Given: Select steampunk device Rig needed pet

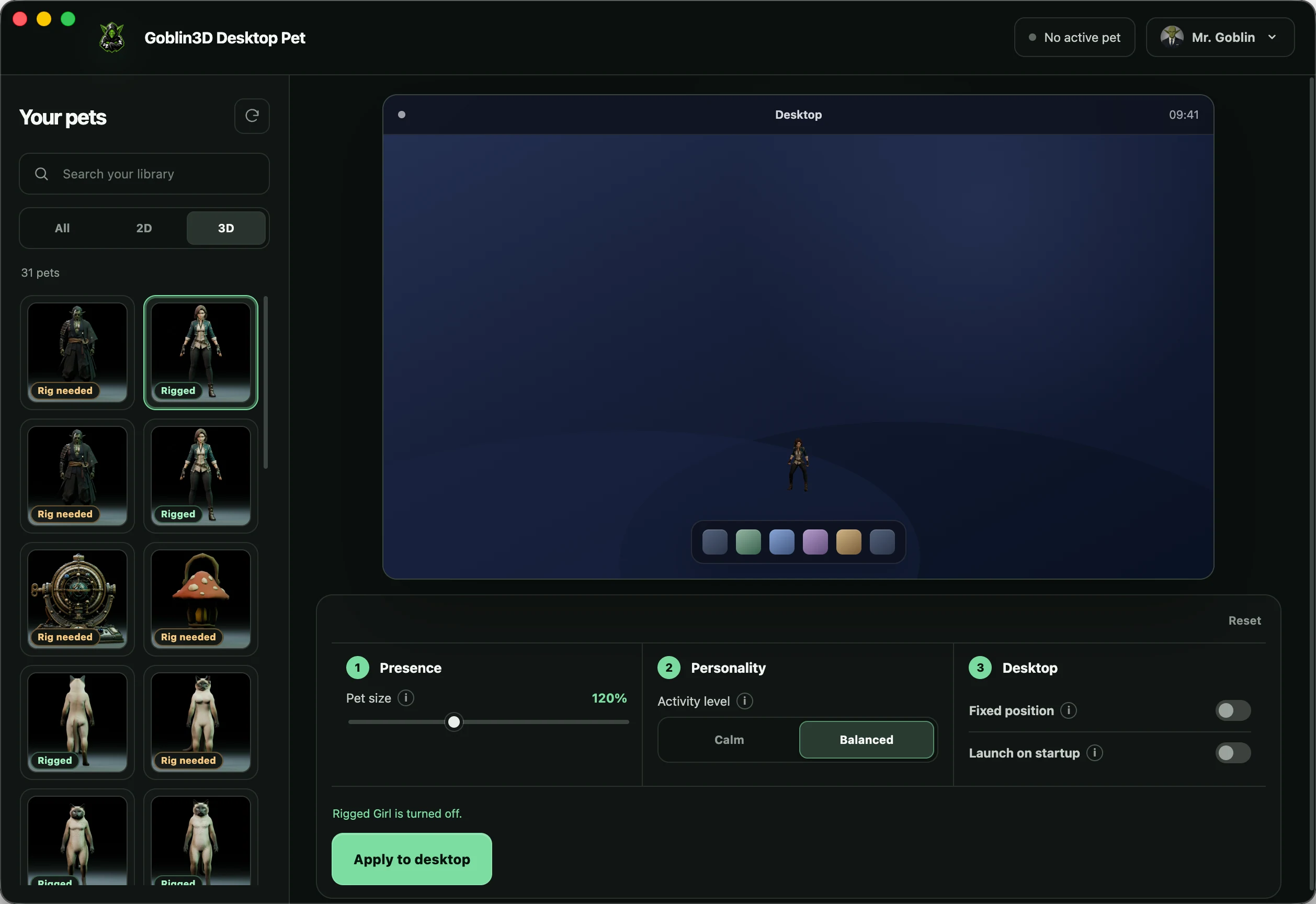Looking at the screenshot, I should point(77,600).
